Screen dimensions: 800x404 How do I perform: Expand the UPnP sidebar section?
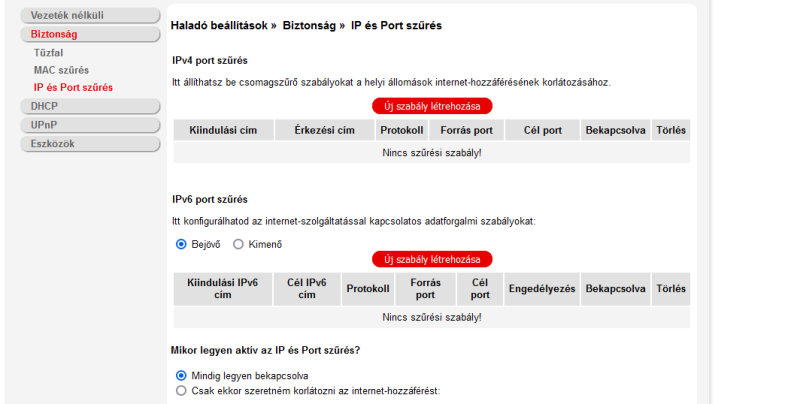coord(90,125)
